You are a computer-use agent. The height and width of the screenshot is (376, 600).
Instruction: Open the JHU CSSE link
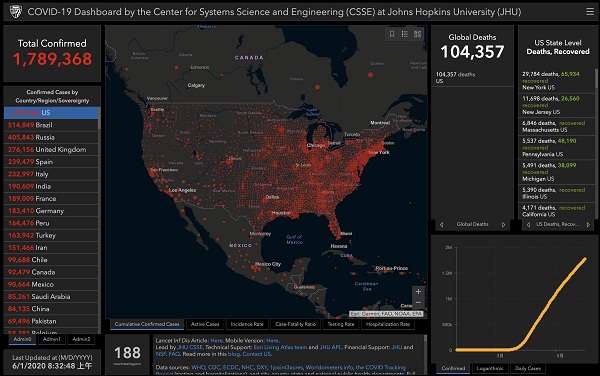[x=190, y=347]
